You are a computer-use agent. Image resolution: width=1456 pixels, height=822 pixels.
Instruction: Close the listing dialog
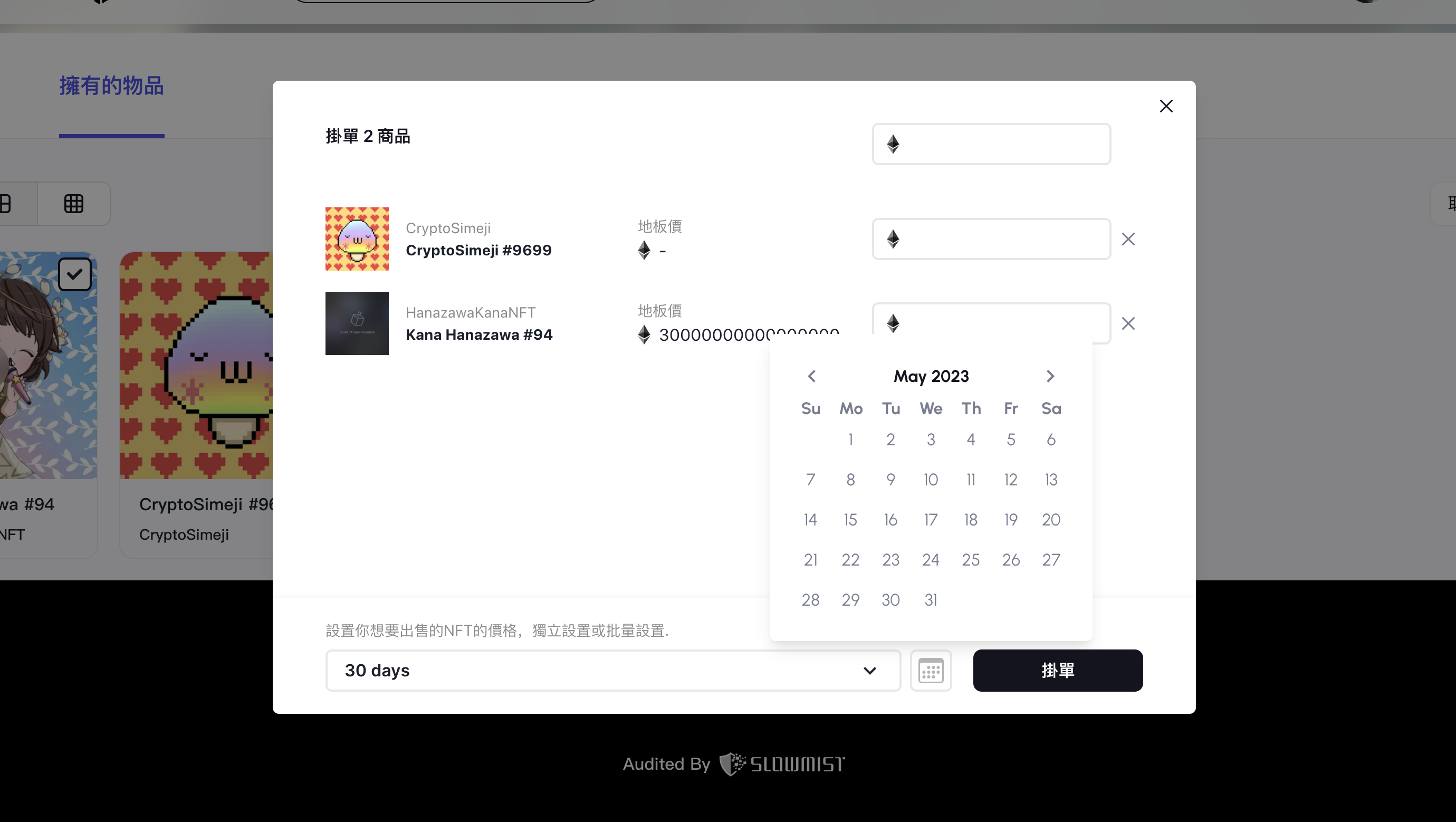(1166, 106)
